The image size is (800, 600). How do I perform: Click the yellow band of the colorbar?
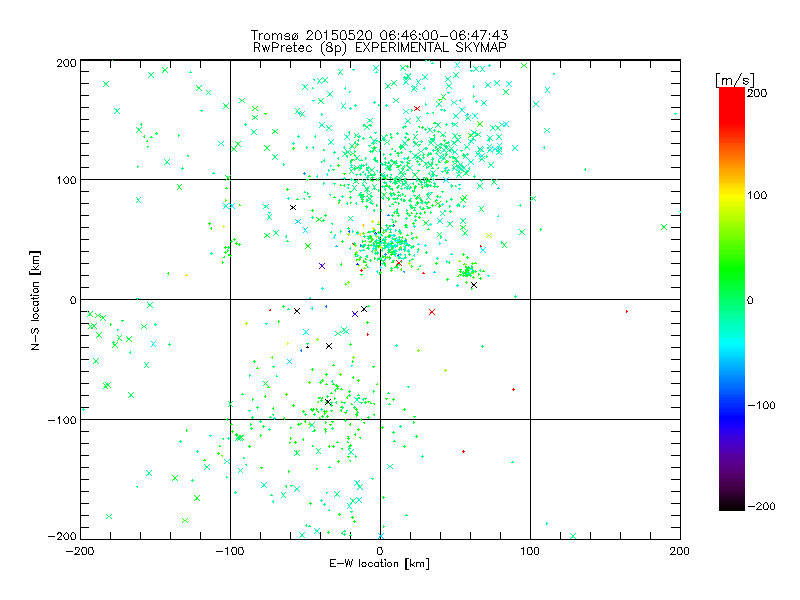[x=732, y=196]
